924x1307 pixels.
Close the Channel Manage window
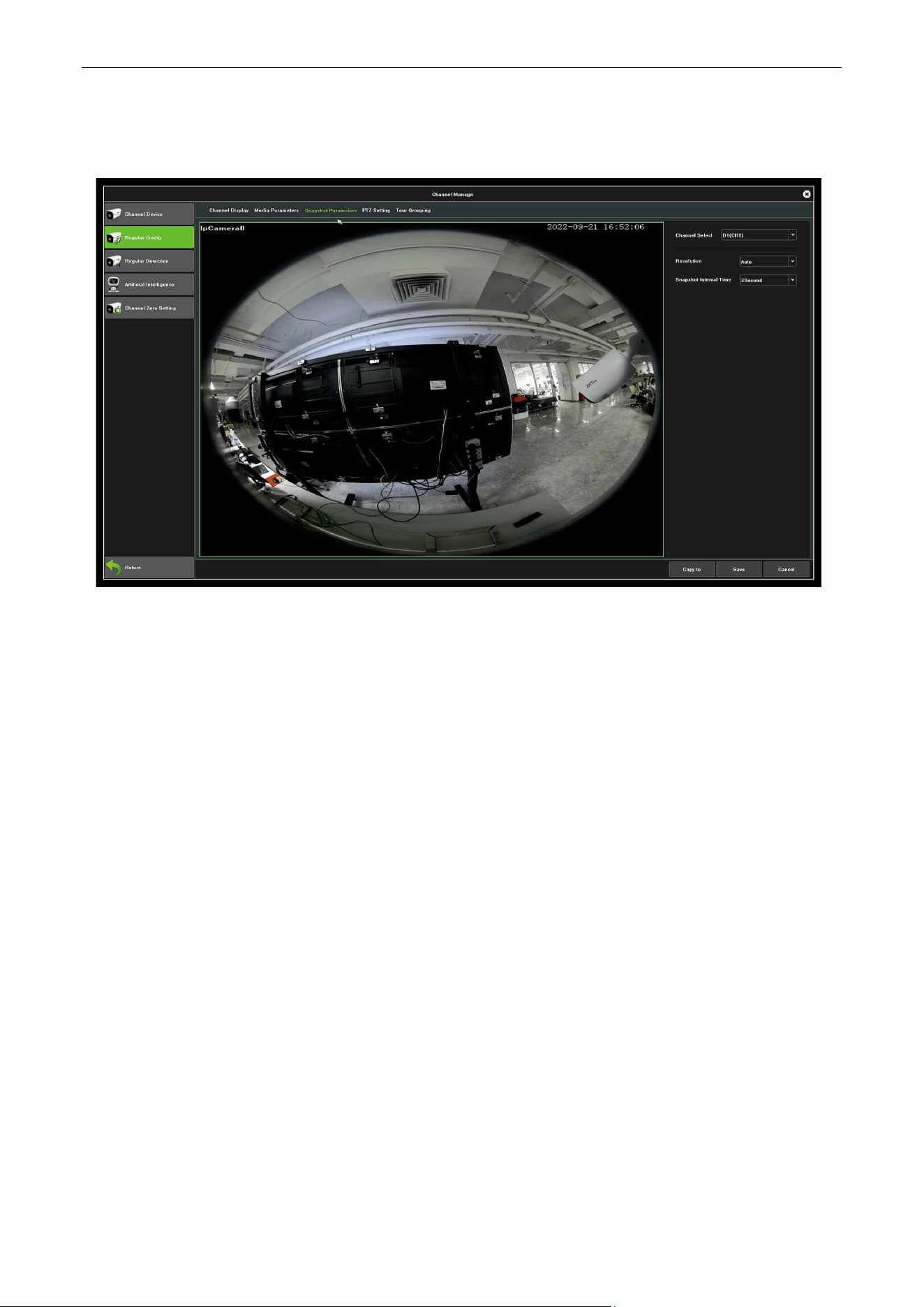click(807, 194)
